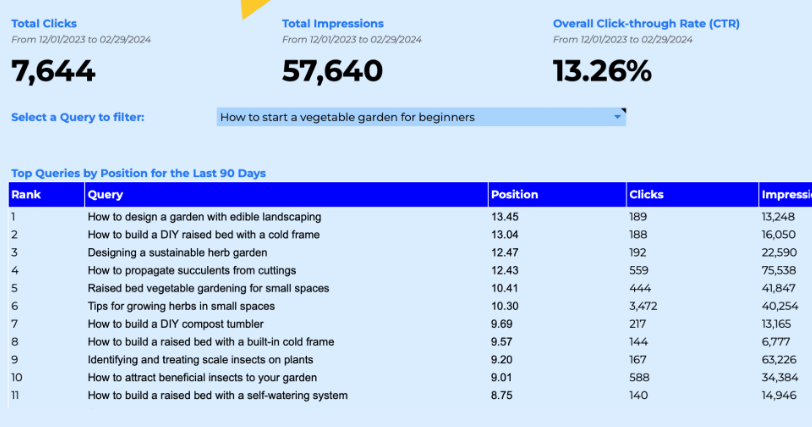Select the Total Clicks heading

coord(44,23)
